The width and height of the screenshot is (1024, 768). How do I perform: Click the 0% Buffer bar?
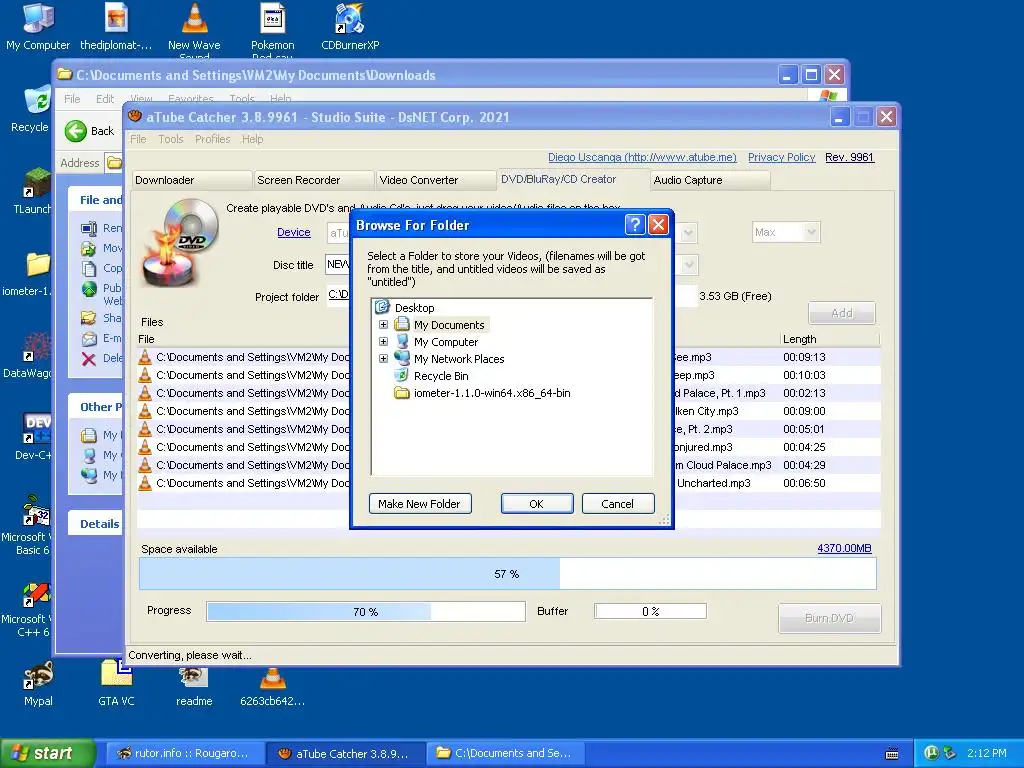tap(650, 611)
